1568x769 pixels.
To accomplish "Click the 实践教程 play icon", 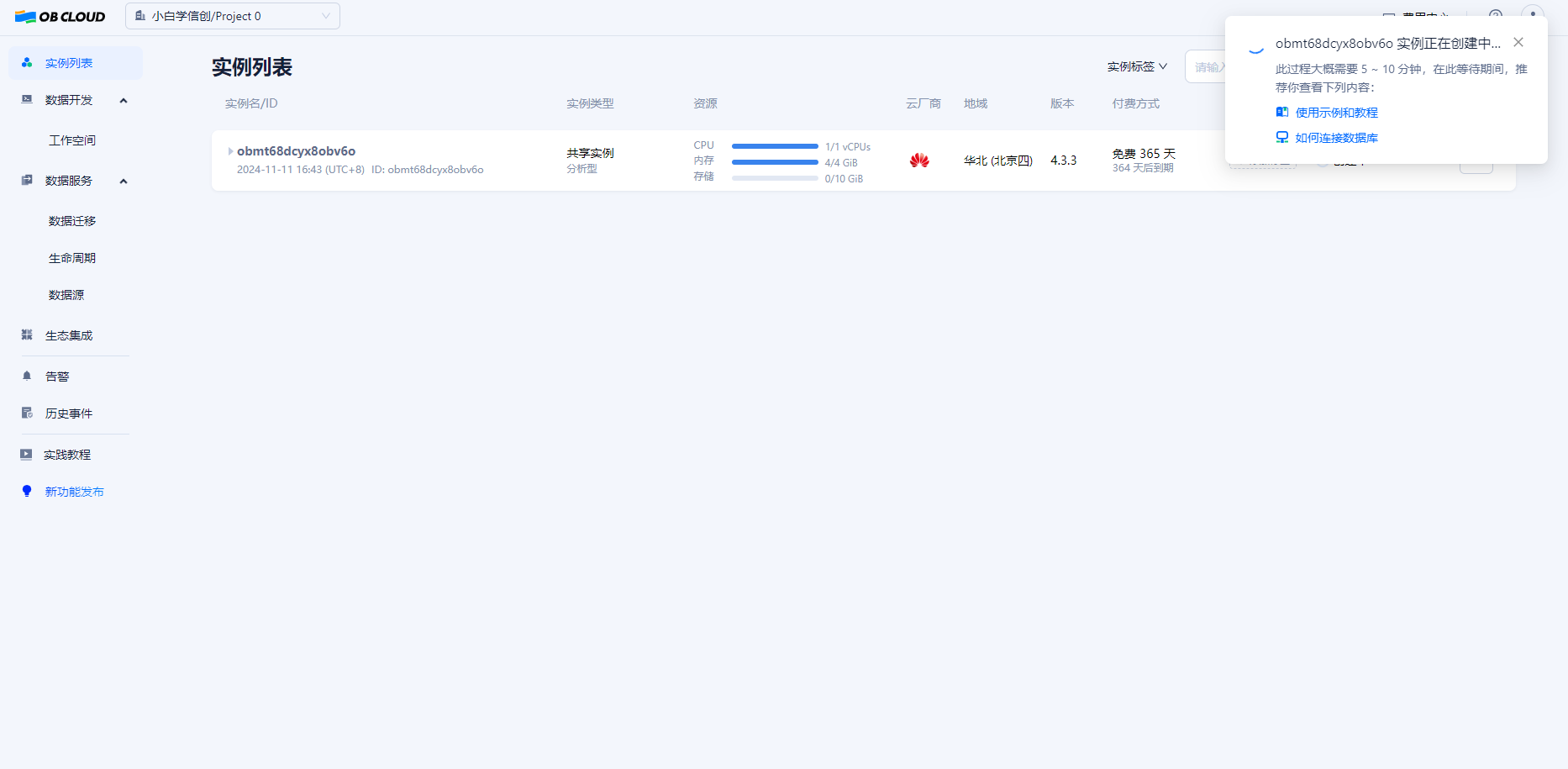I will 26,454.
